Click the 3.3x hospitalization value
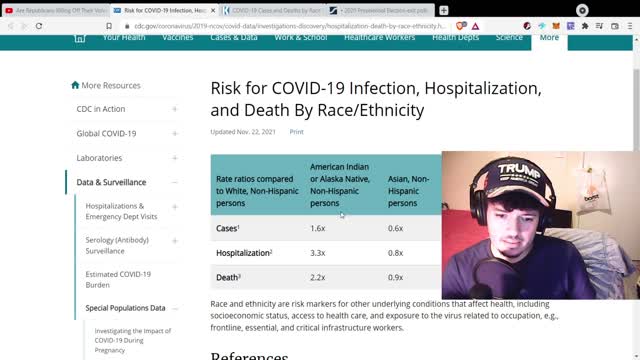 click(318, 253)
